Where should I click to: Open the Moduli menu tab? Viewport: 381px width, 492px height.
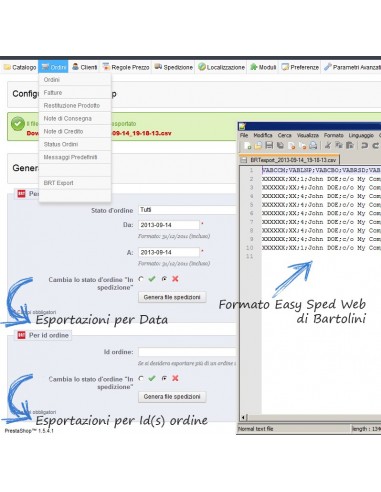263,67
